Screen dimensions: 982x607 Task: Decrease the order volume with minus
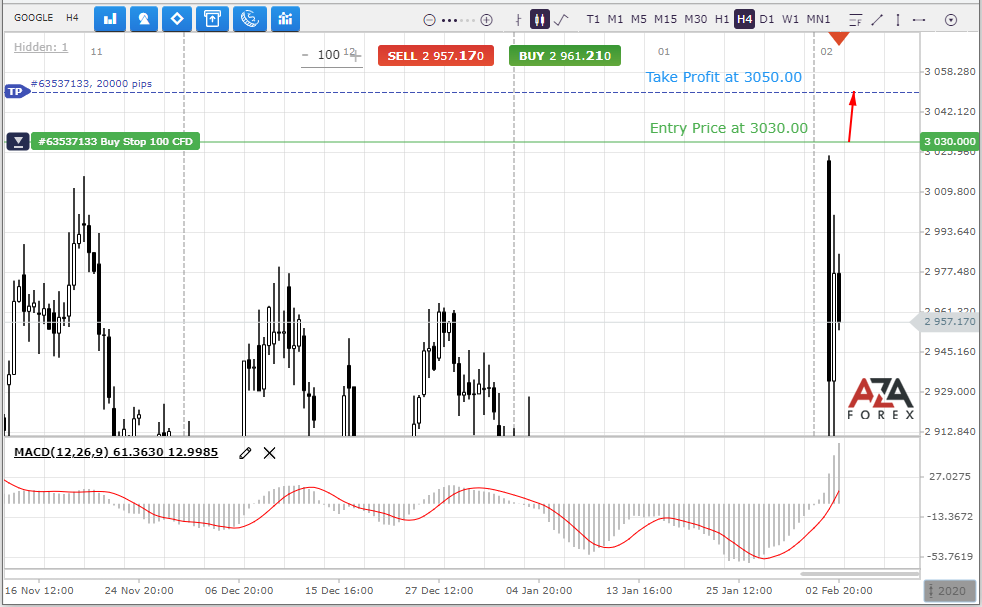[305, 55]
